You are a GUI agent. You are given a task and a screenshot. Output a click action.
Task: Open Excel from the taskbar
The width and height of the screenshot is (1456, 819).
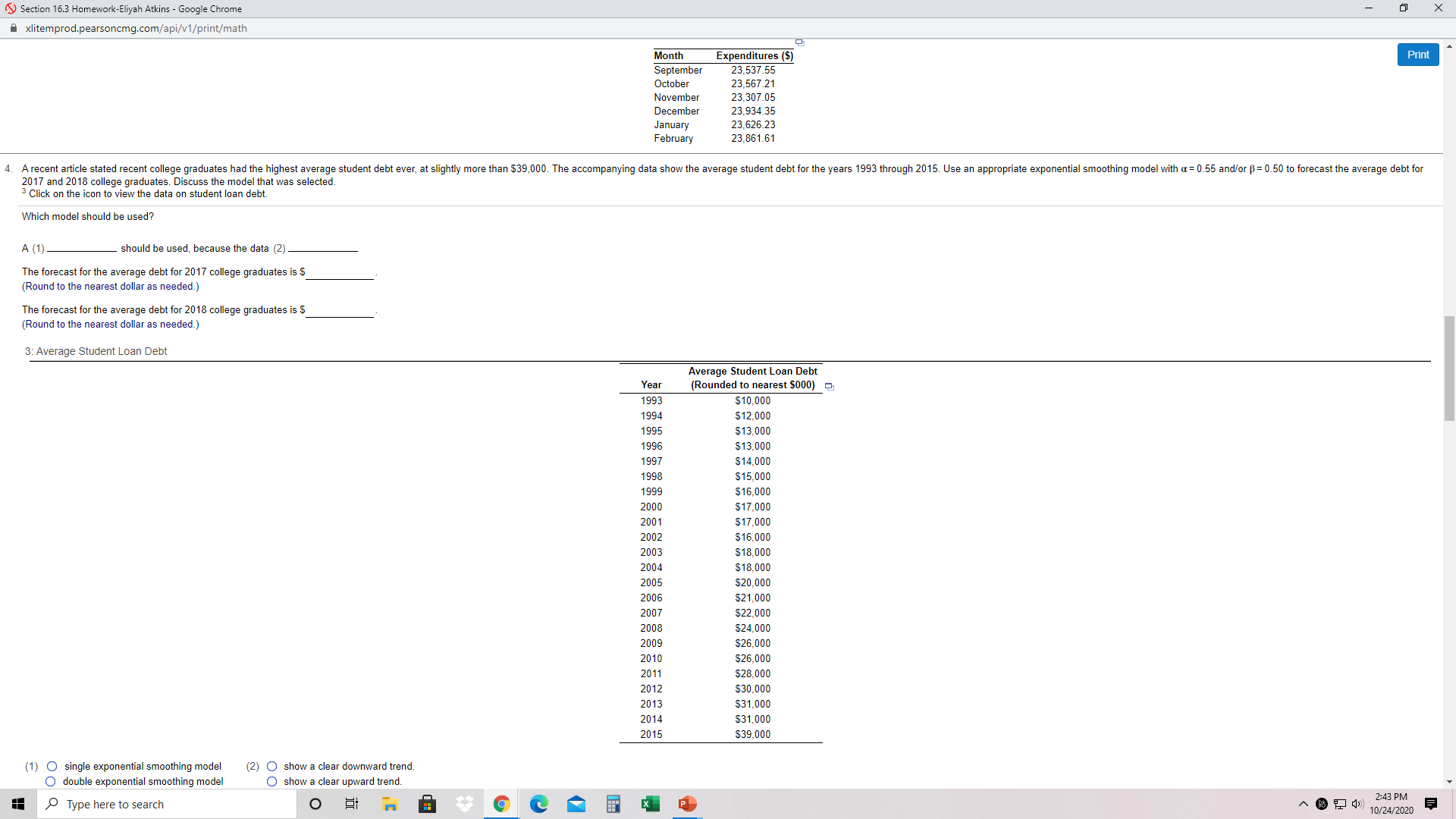point(651,804)
